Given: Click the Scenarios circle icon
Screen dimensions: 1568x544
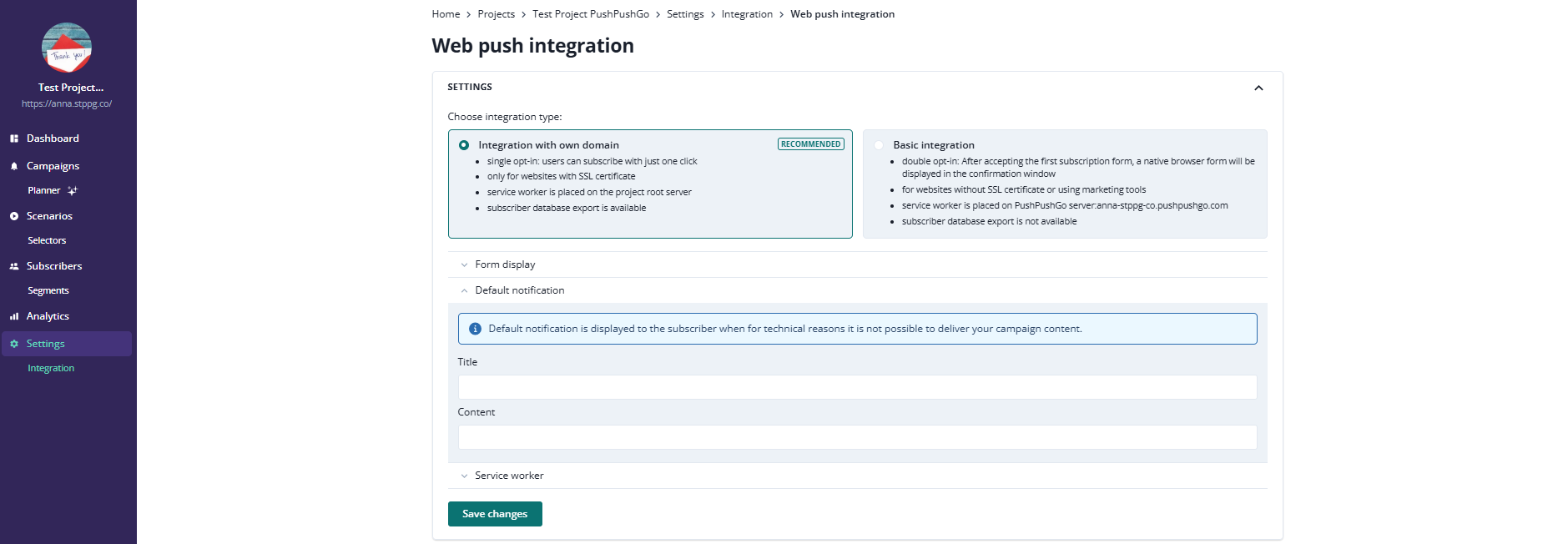Looking at the screenshot, I should (14, 216).
